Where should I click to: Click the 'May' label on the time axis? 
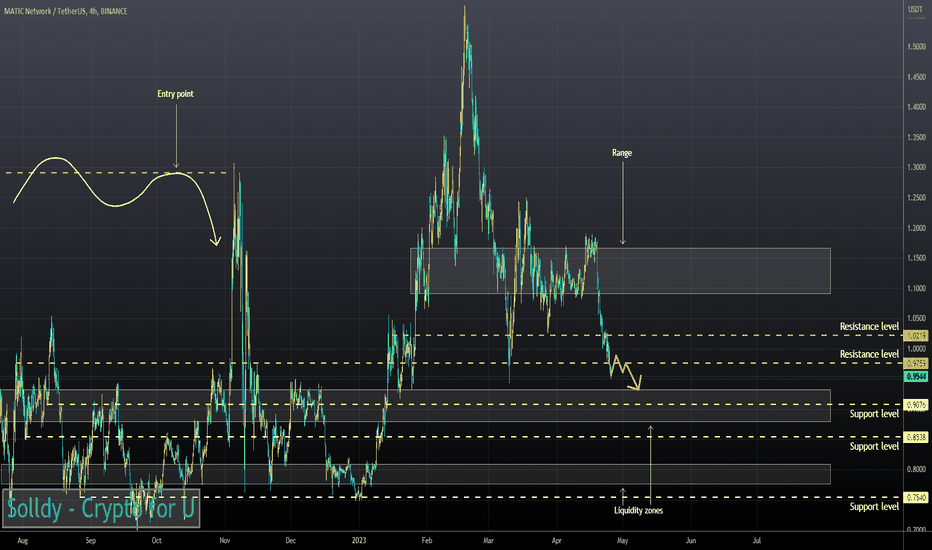click(x=622, y=541)
